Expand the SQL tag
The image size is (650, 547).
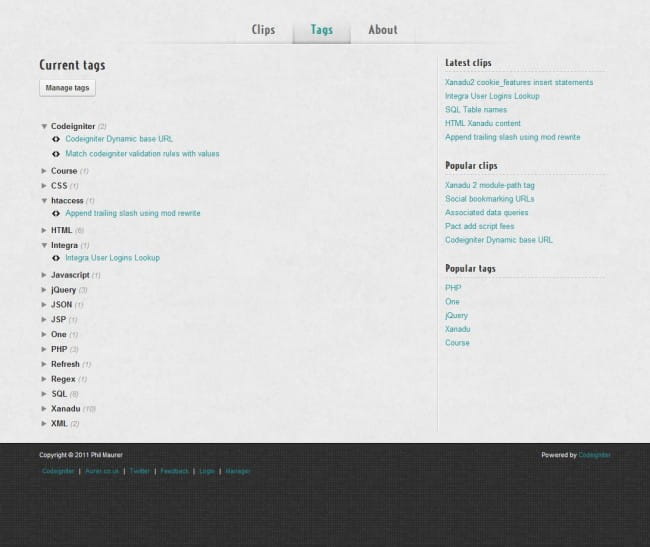pos(44,394)
